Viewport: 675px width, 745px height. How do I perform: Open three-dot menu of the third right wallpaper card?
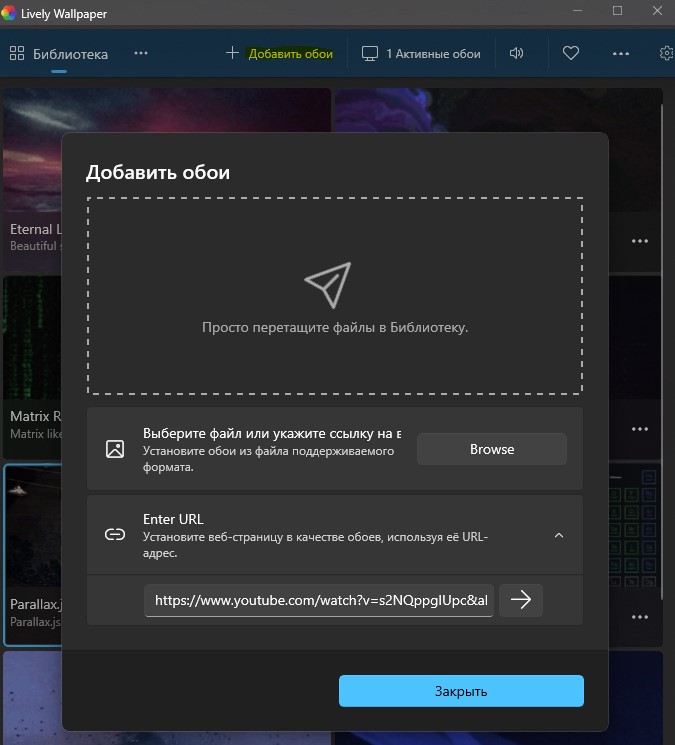(x=640, y=617)
